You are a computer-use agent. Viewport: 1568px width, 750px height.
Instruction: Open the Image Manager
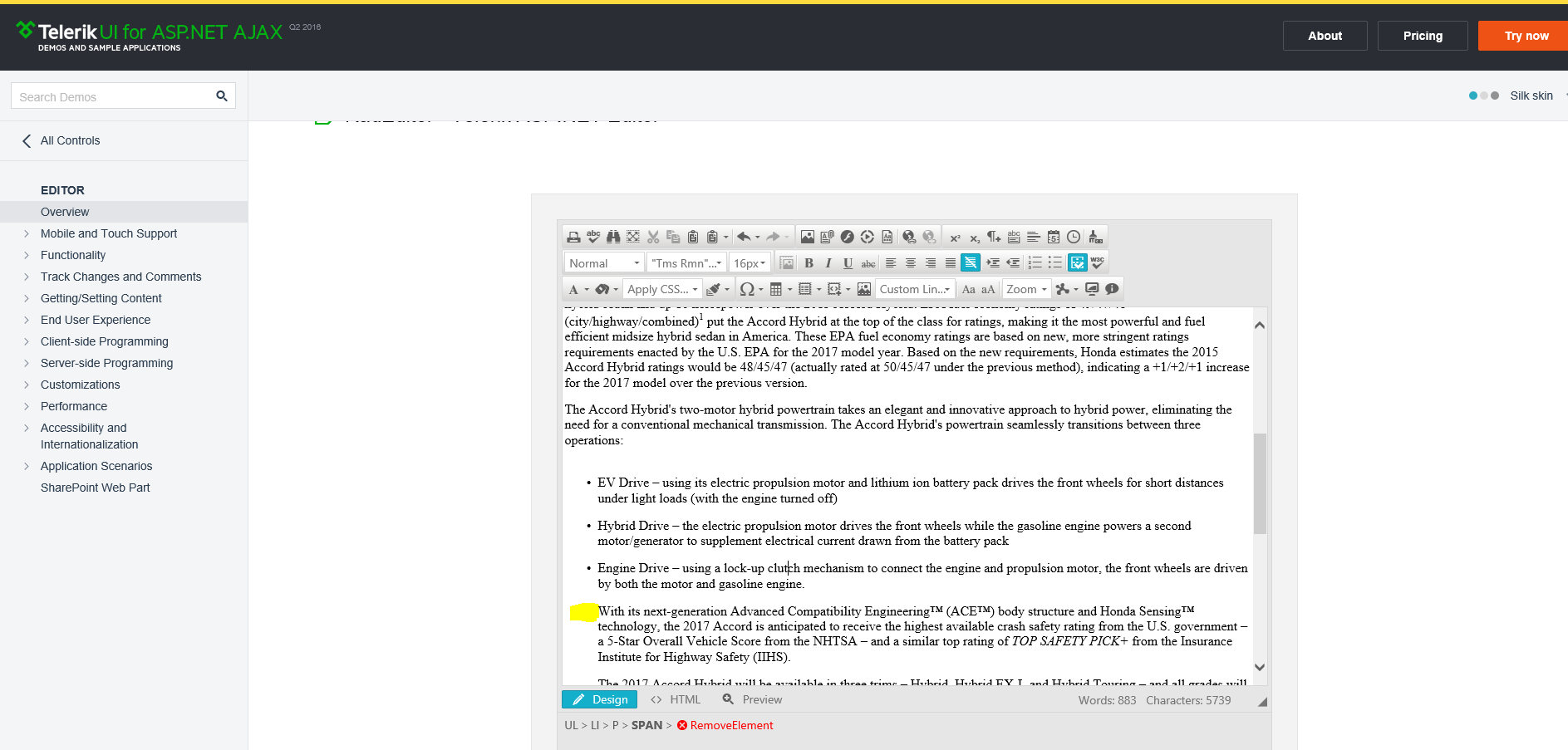click(x=808, y=238)
